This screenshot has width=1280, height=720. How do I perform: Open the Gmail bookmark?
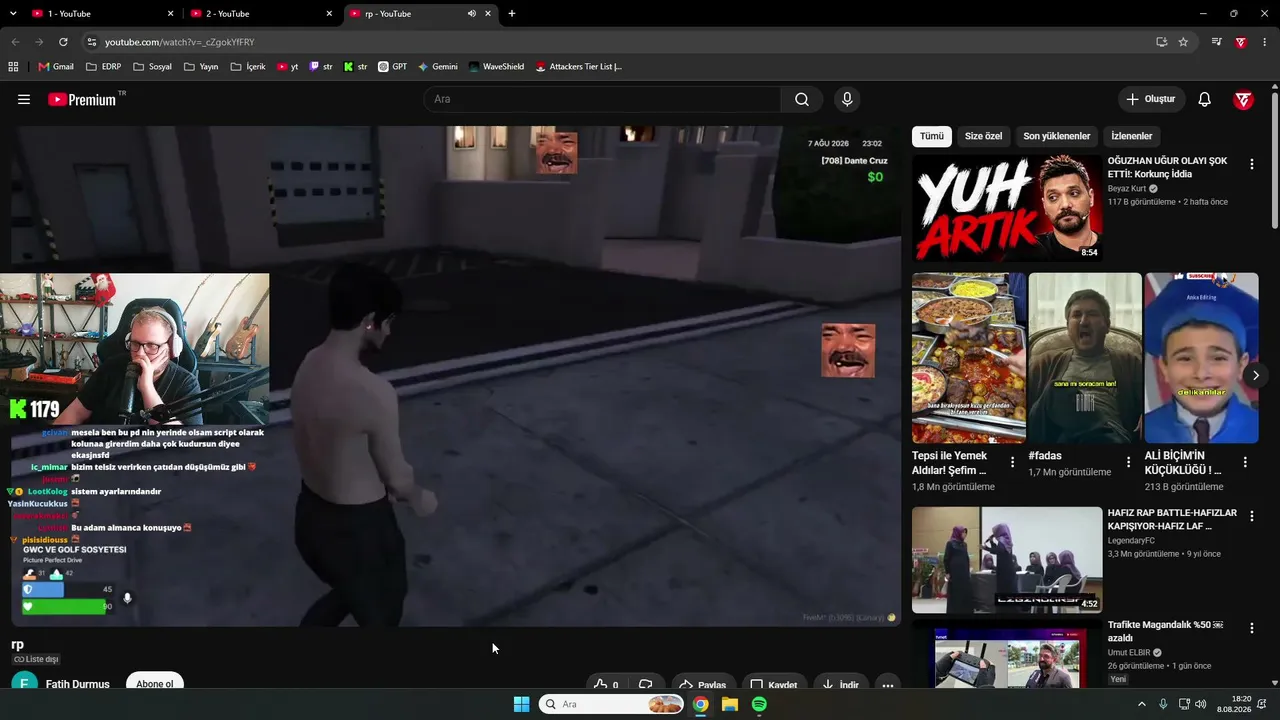click(x=56, y=67)
